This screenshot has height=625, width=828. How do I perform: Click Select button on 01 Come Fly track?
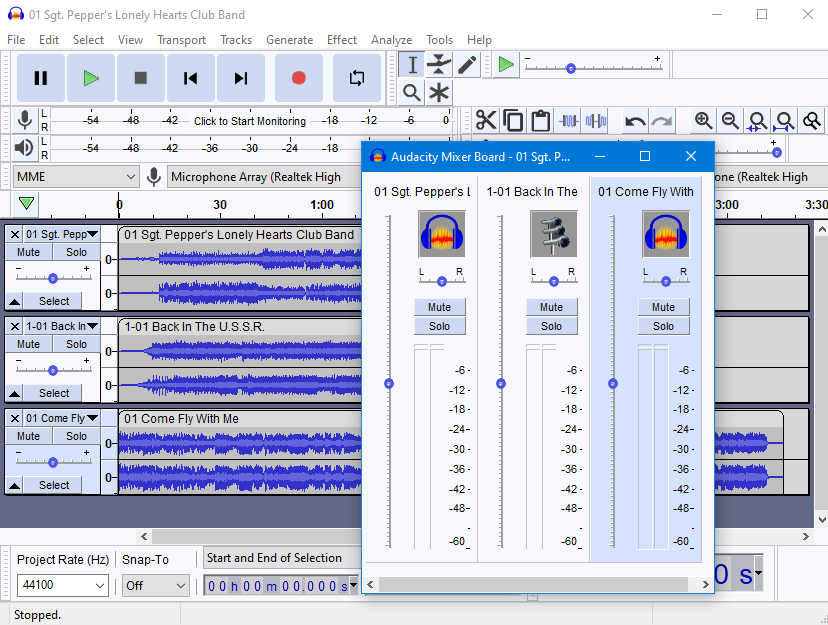click(x=53, y=485)
